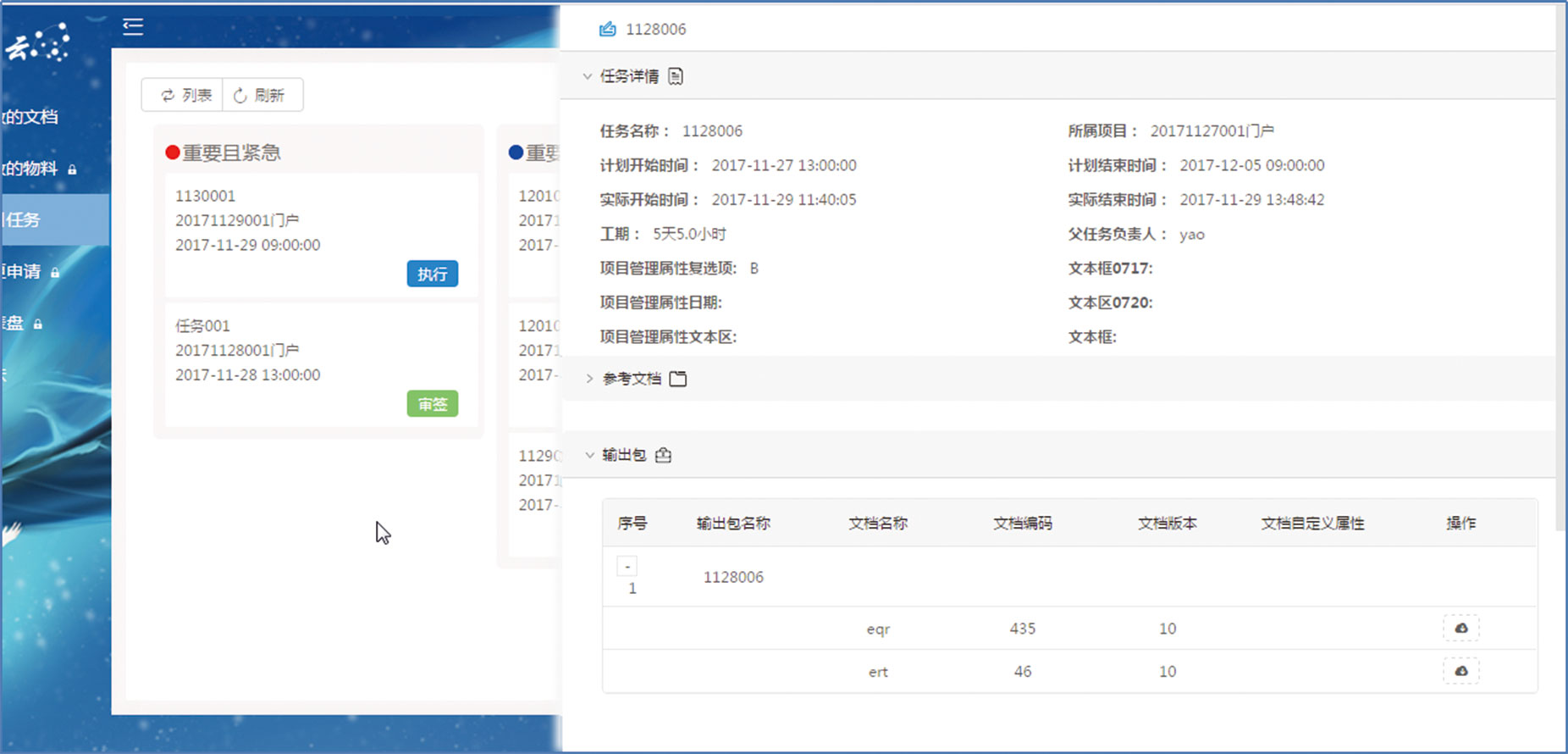Open 的文档 in the sidebar

click(30, 117)
